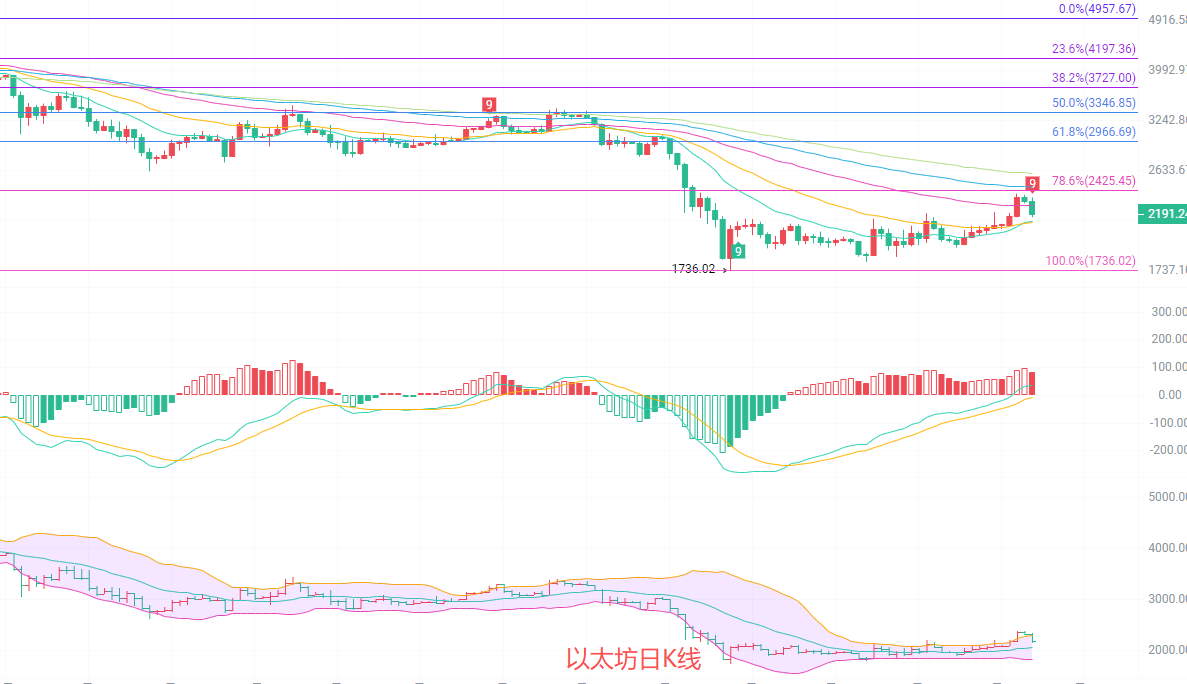Pick the 61.8%(2966.69) Fibonacci level label

(x=1093, y=132)
